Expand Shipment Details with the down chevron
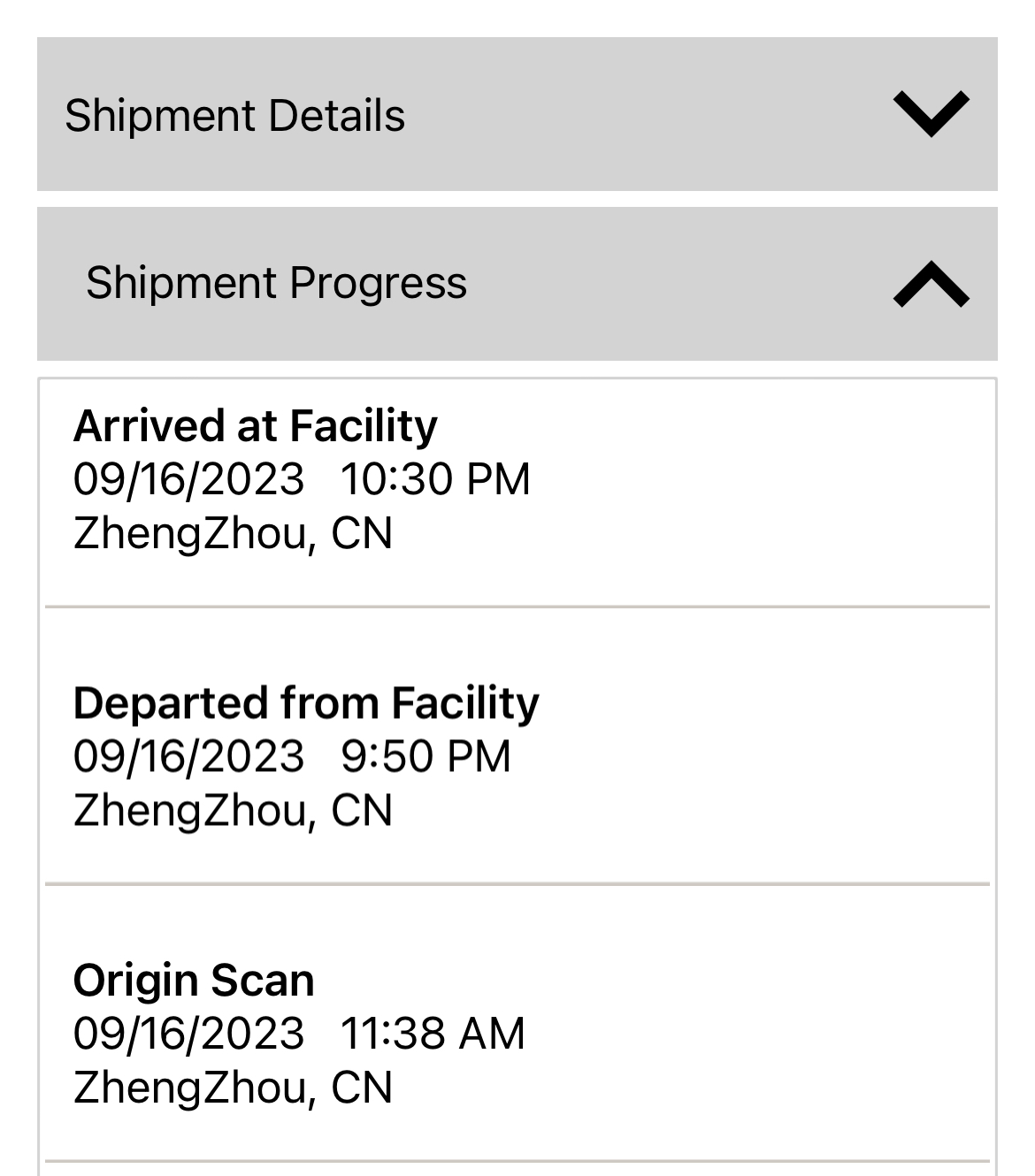 931,114
